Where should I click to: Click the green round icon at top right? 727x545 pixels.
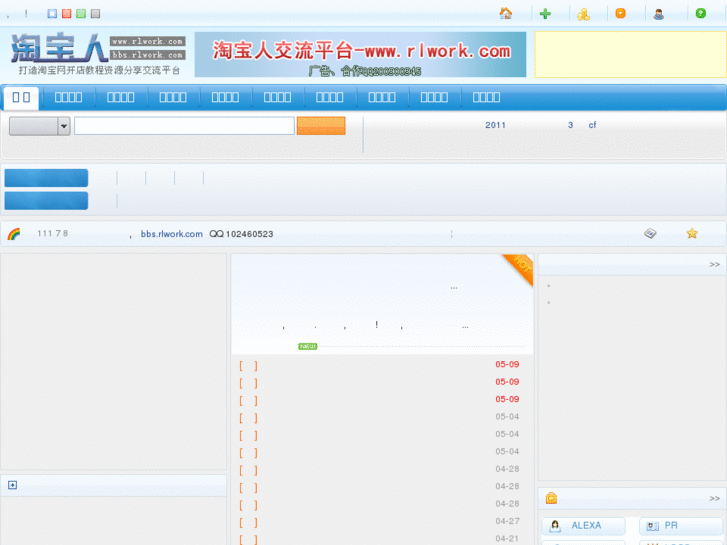pos(701,13)
